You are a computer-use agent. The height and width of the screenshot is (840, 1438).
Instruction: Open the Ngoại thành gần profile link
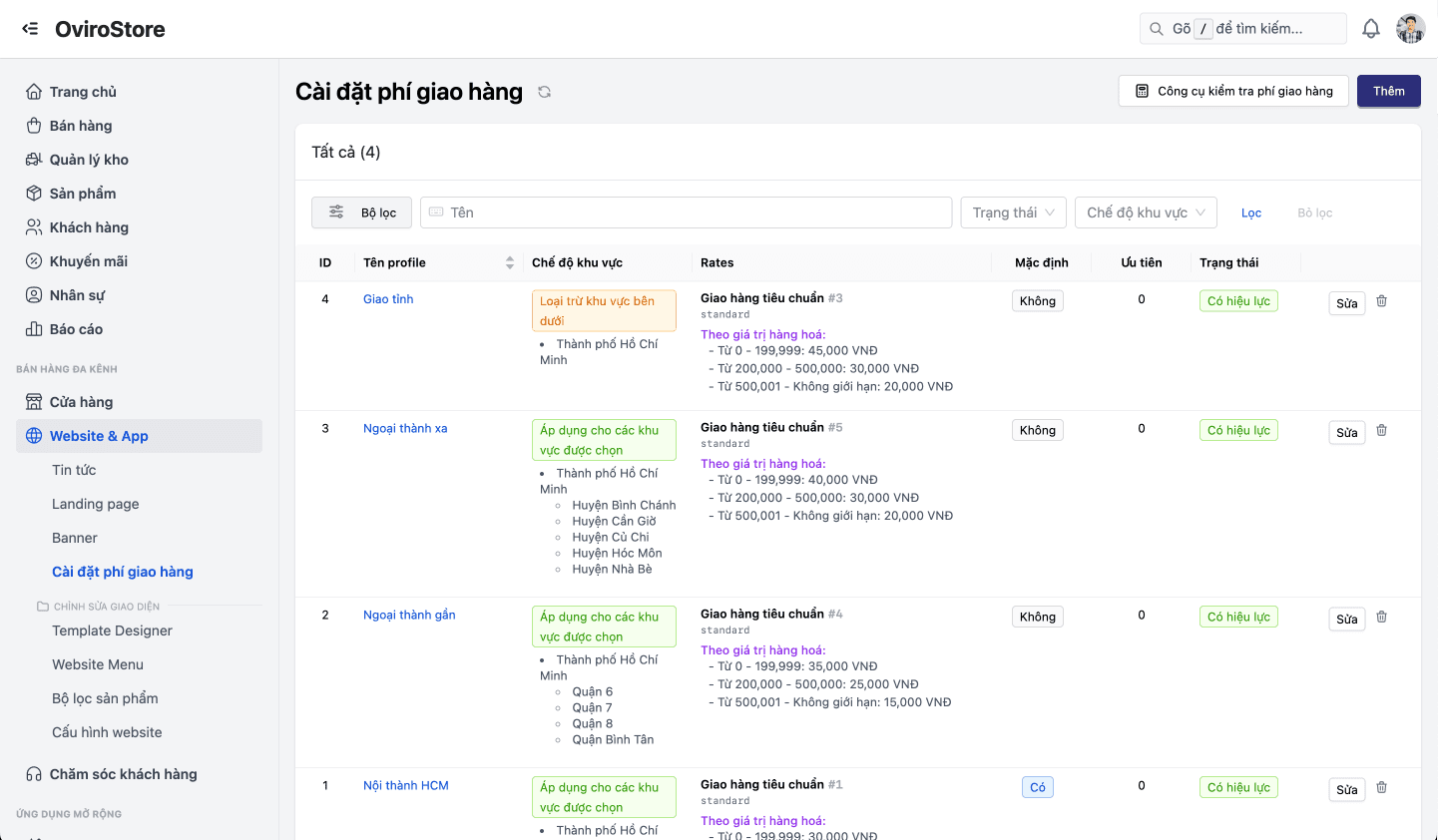click(409, 616)
